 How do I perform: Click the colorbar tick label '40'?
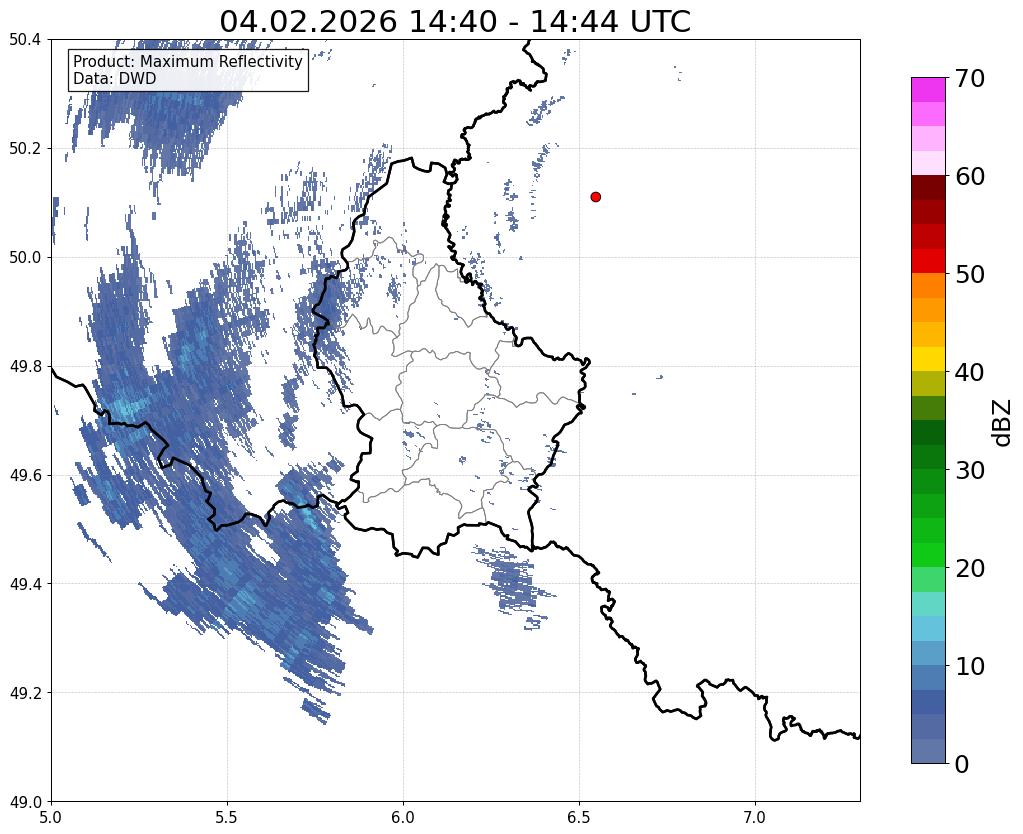click(x=969, y=372)
